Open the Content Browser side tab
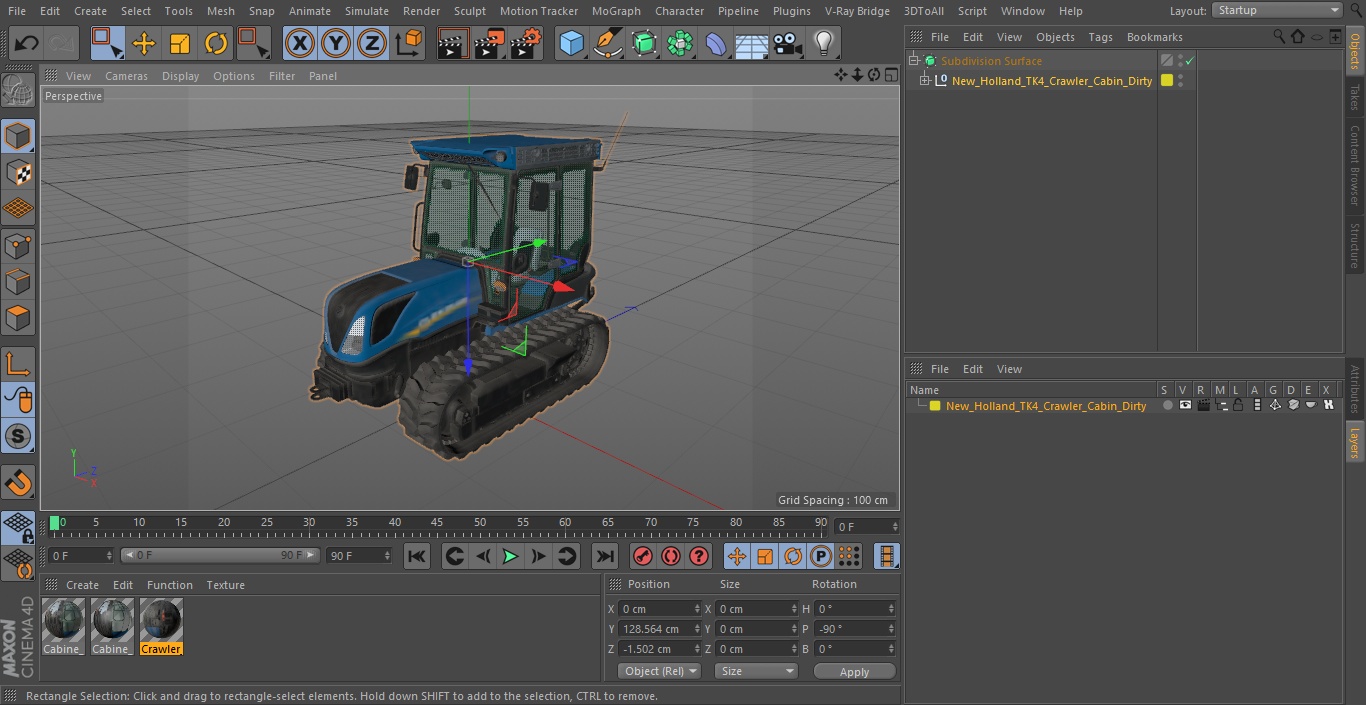1366x705 pixels. point(1355,164)
